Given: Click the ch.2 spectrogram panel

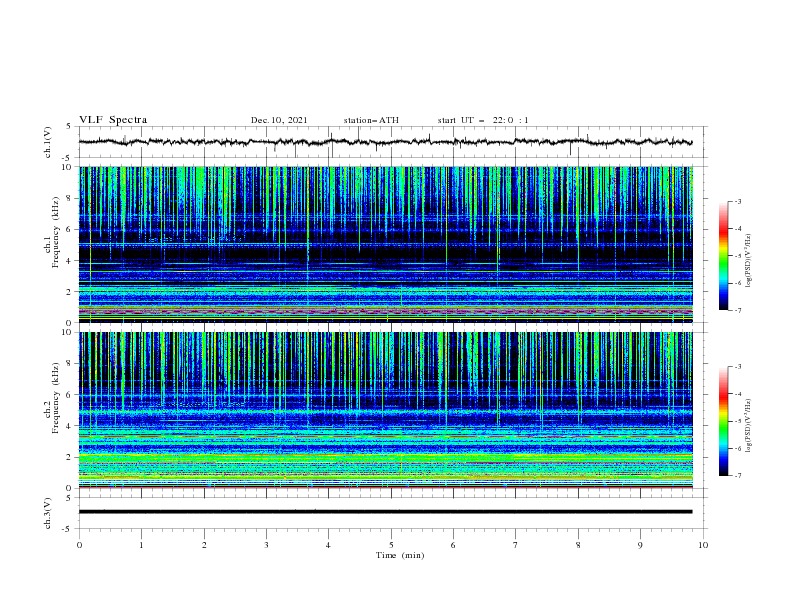Looking at the screenshot, I should [x=386, y=410].
